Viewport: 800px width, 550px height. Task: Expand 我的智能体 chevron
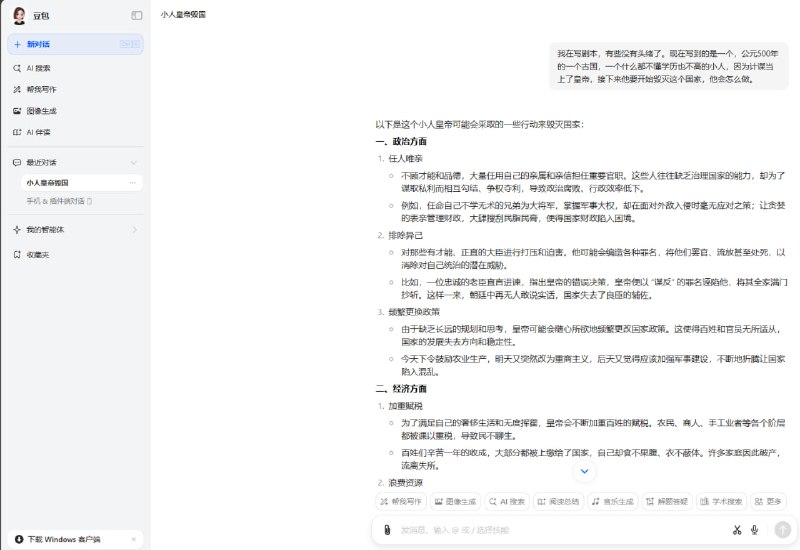(134, 230)
